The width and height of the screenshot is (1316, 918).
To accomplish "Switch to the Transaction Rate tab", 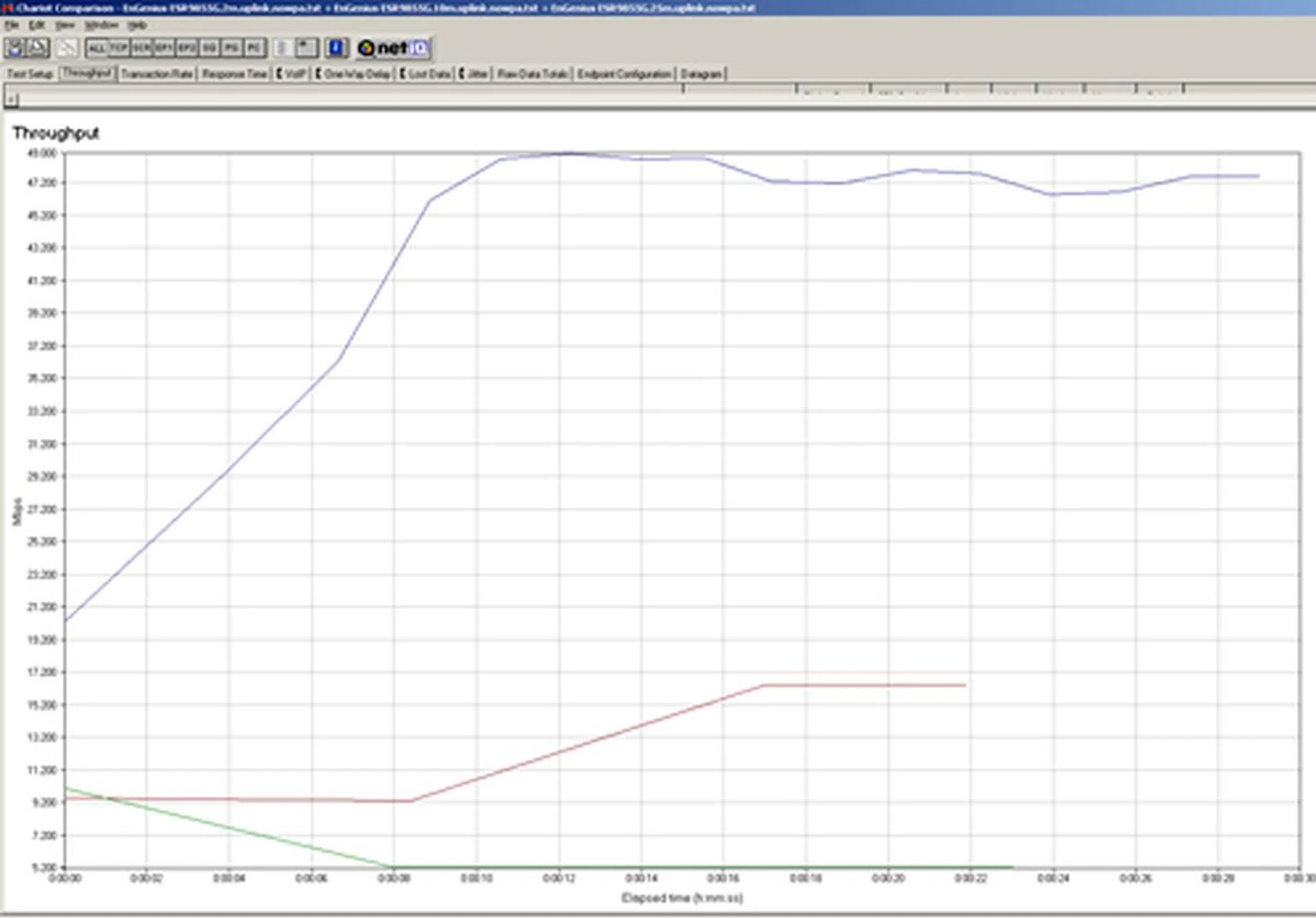I will [x=158, y=73].
